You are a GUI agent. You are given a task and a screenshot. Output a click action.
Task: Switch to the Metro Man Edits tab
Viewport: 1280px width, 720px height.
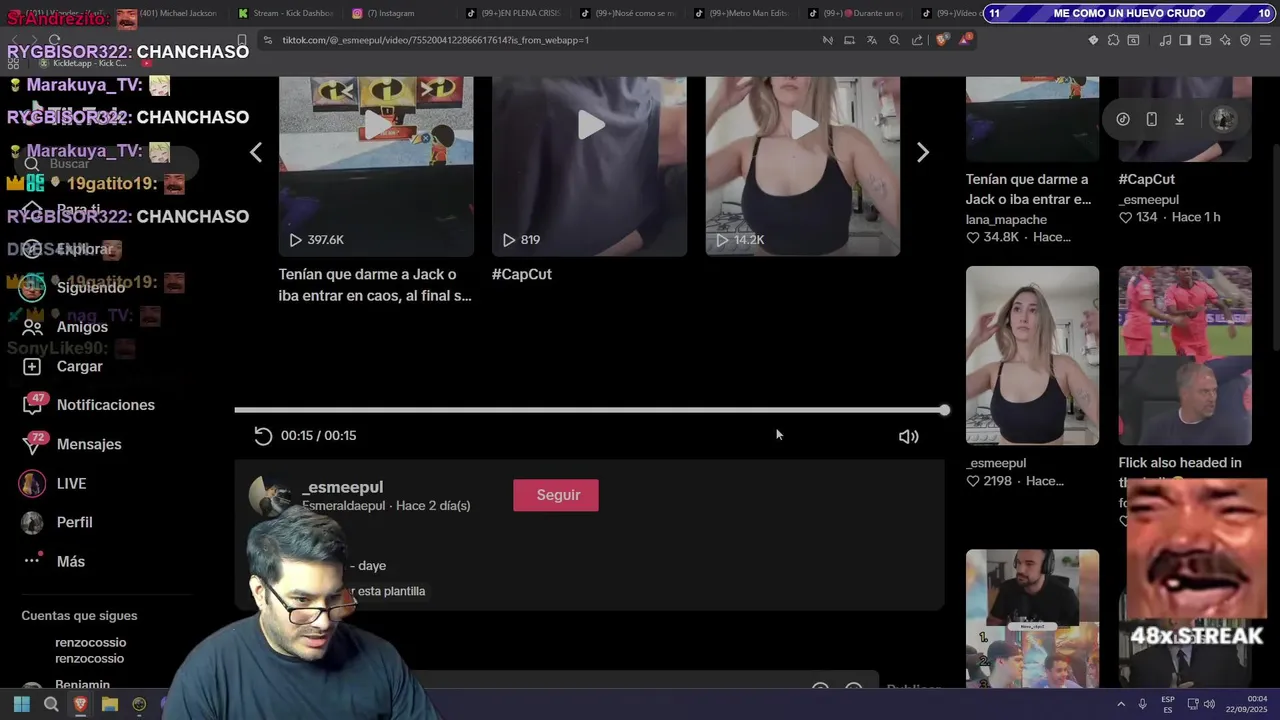click(x=740, y=13)
